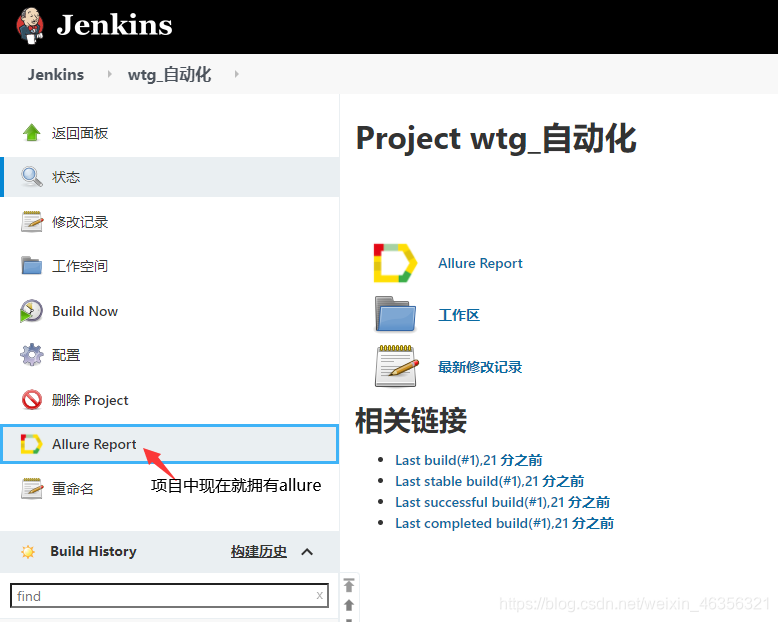Screen dimensions: 778x622
Task: Click the folder 工作空间 icon
Action: tap(32, 265)
